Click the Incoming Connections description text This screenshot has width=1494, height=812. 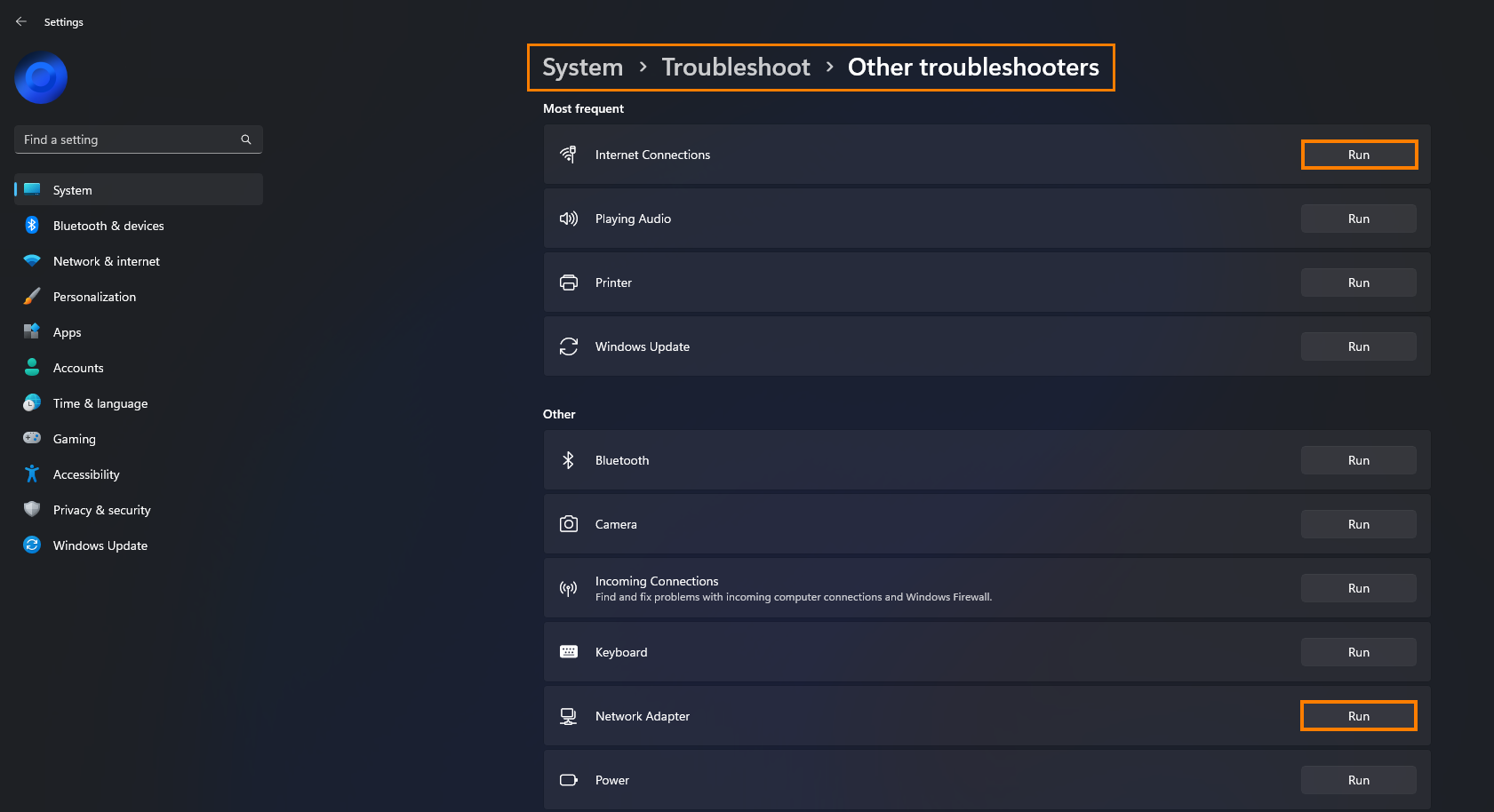[794, 597]
